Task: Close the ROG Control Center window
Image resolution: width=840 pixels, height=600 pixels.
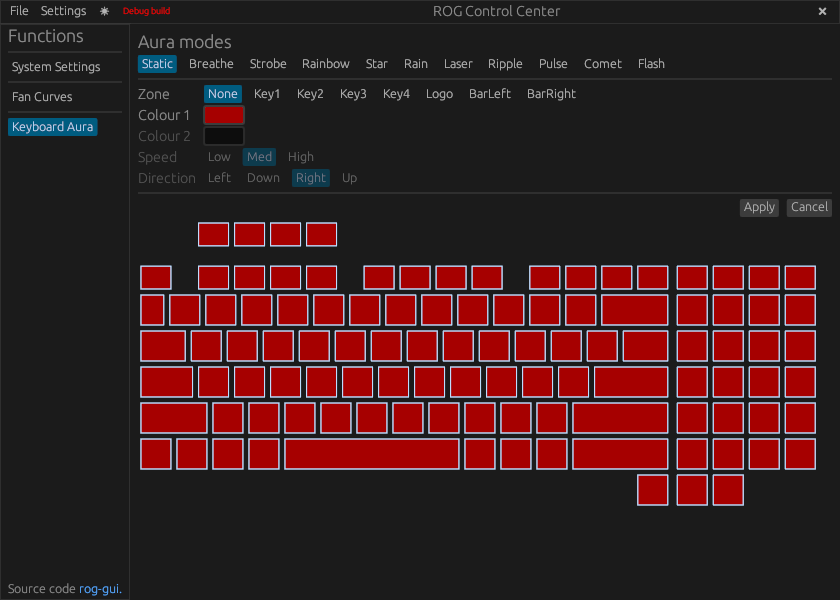Action: [822, 11]
